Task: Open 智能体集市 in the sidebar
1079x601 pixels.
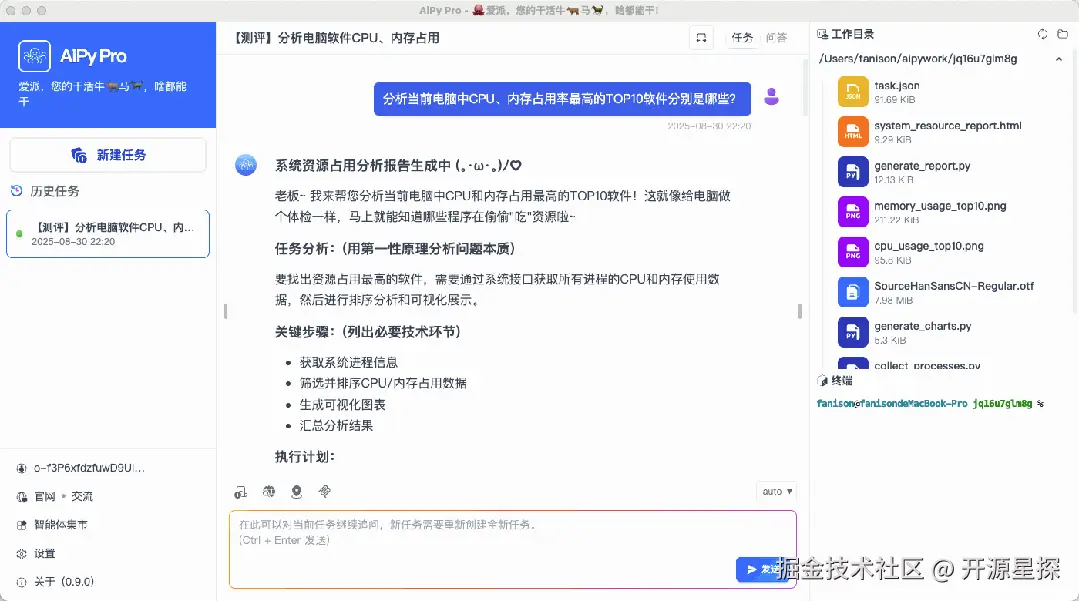Action: click(x=52, y=525)
